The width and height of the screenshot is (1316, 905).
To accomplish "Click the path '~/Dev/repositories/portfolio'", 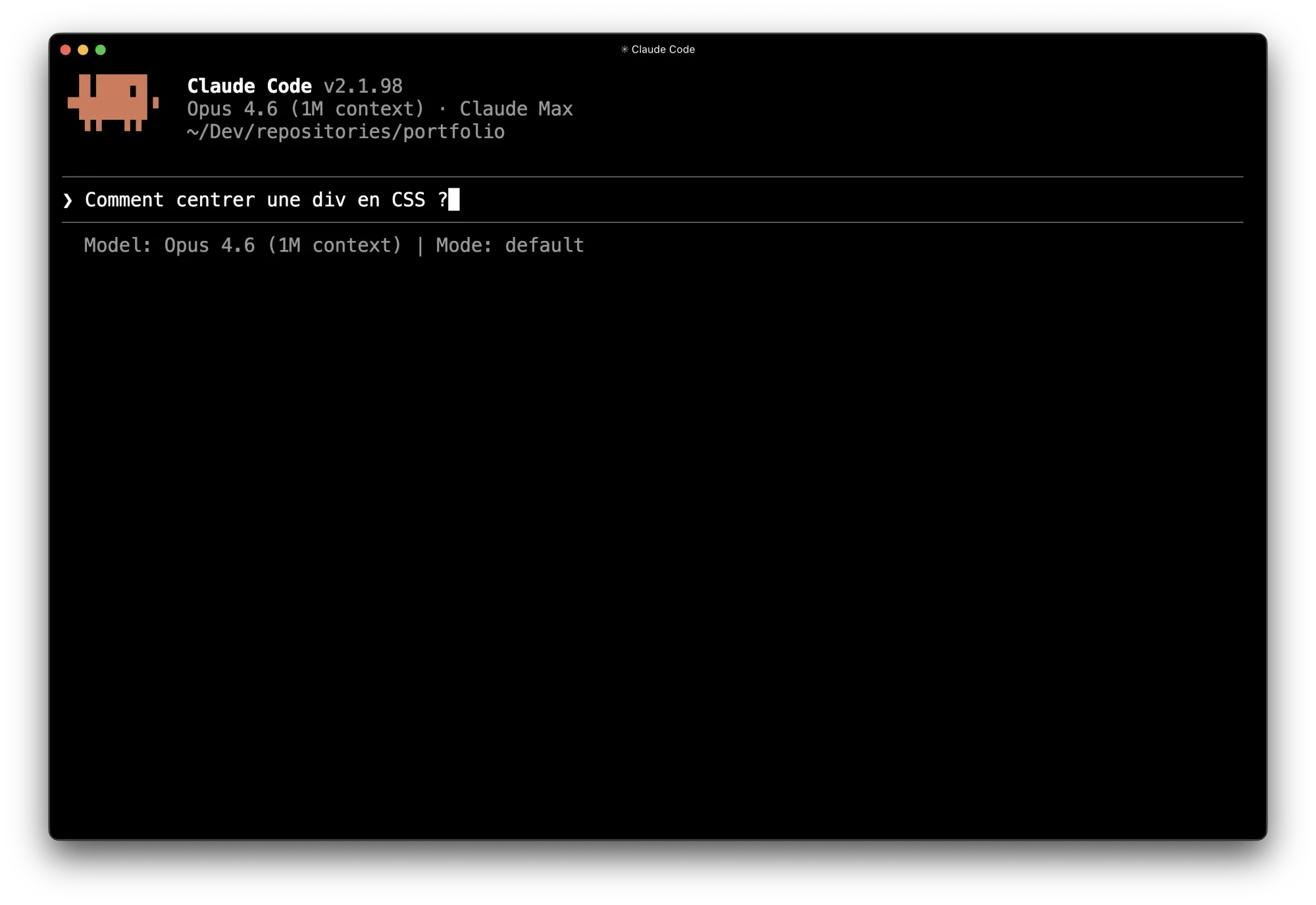I will click(x=346, y=132).
